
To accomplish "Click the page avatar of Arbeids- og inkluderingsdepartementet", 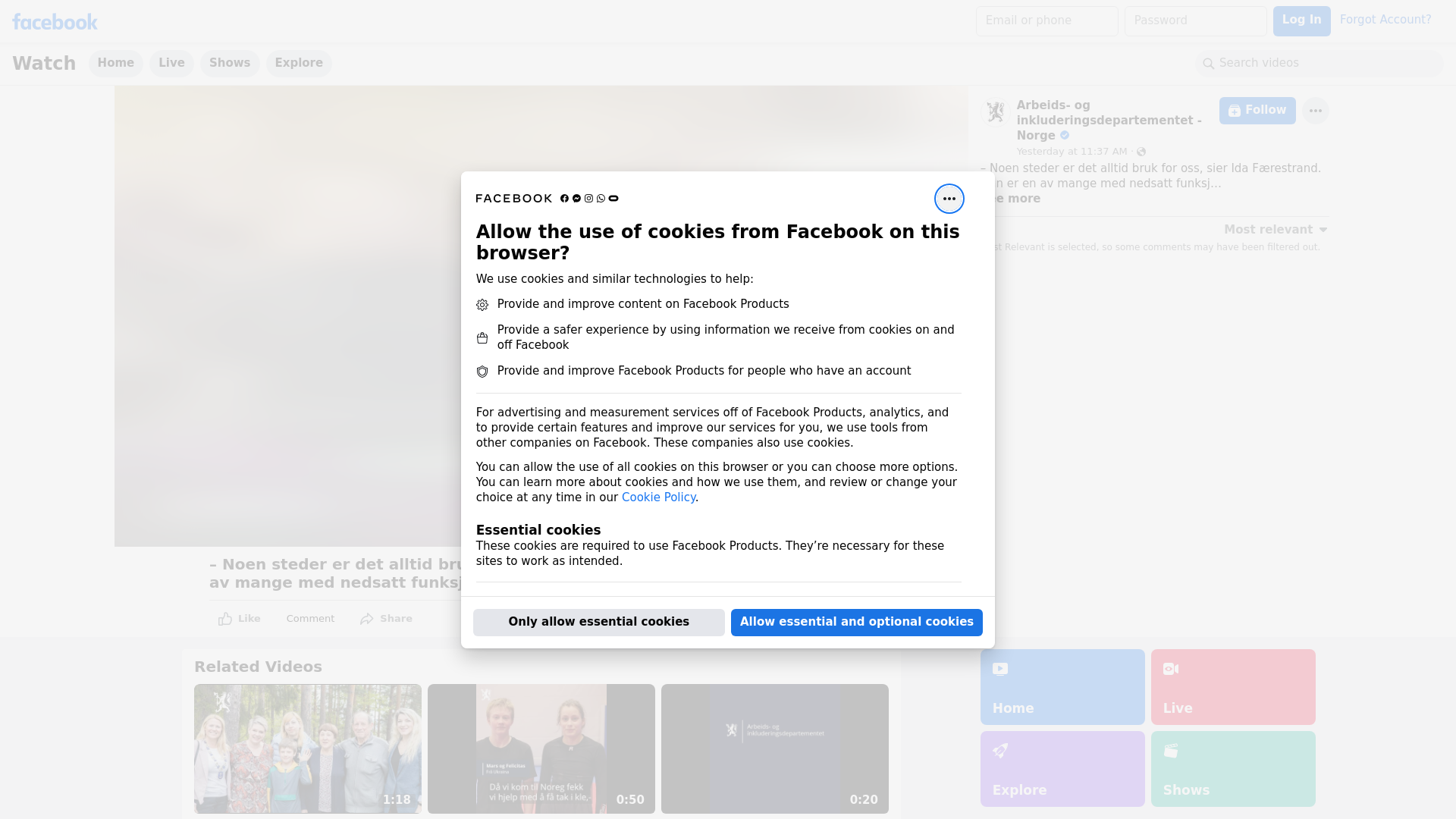I will [x=995, y=111].
